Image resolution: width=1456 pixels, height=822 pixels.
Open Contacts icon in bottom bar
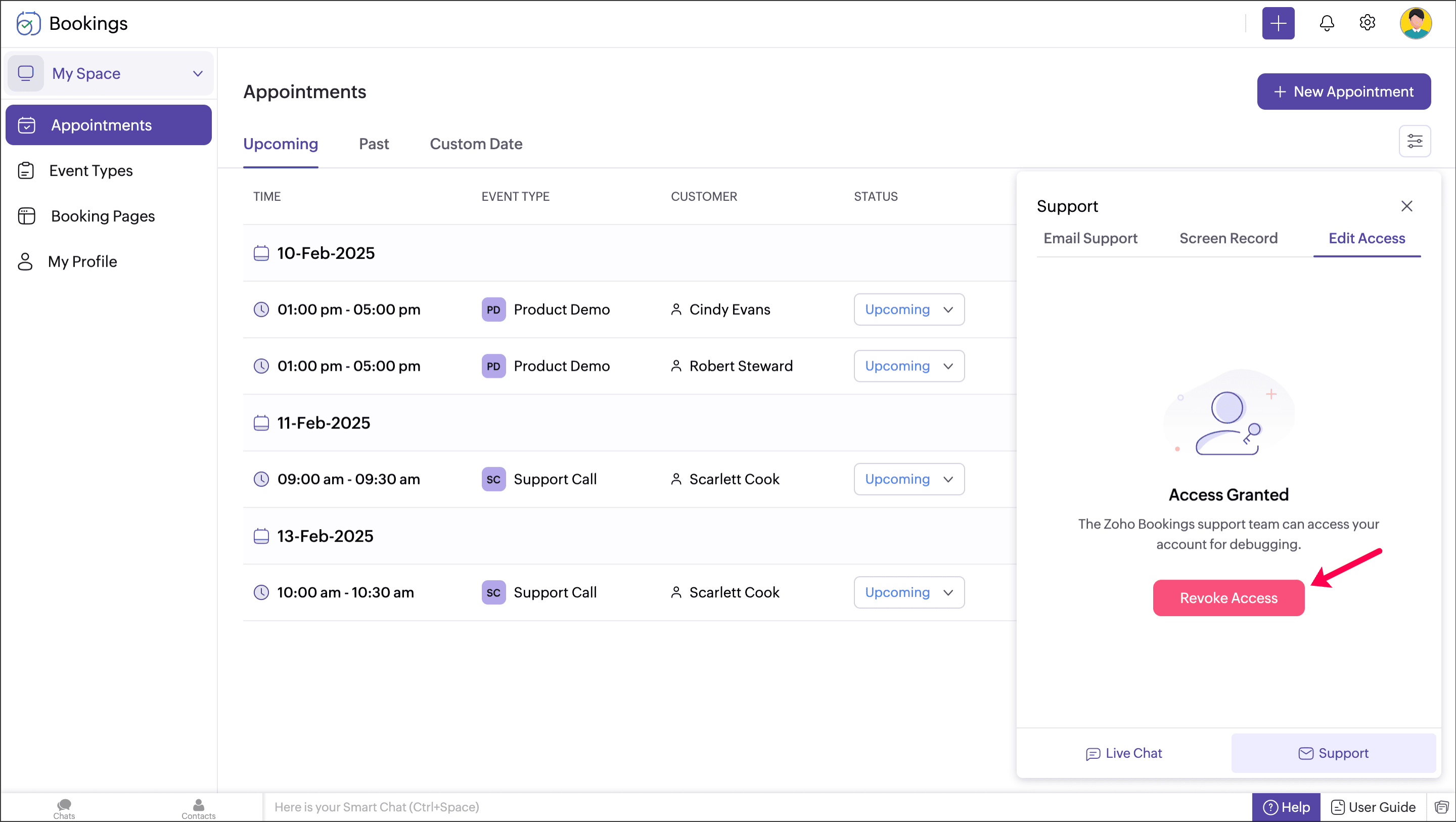(x=198, y=807)
